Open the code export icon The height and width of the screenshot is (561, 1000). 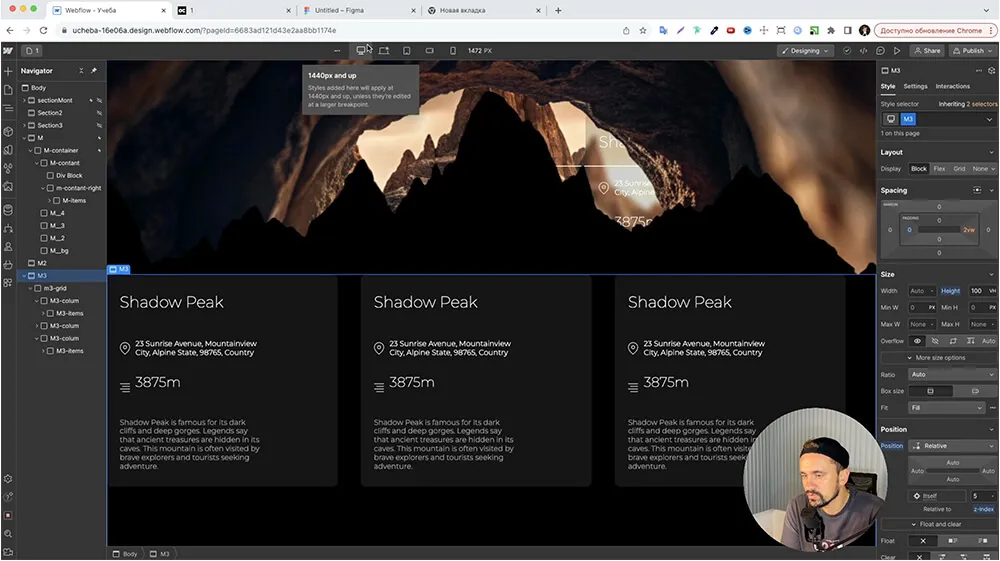point(864,50)
